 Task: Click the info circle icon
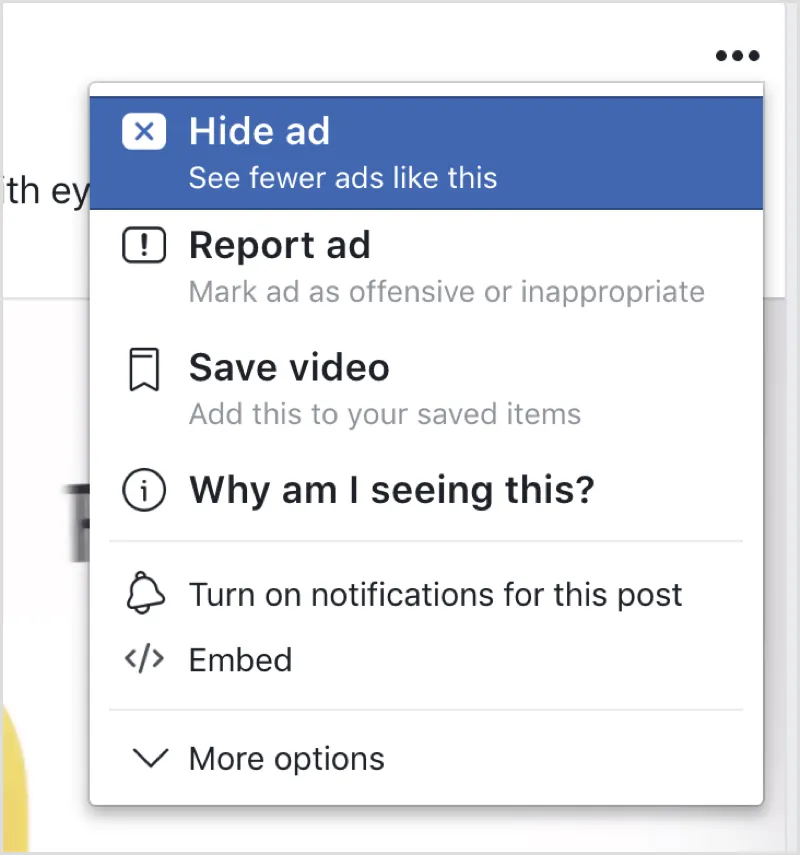point(144,490)
